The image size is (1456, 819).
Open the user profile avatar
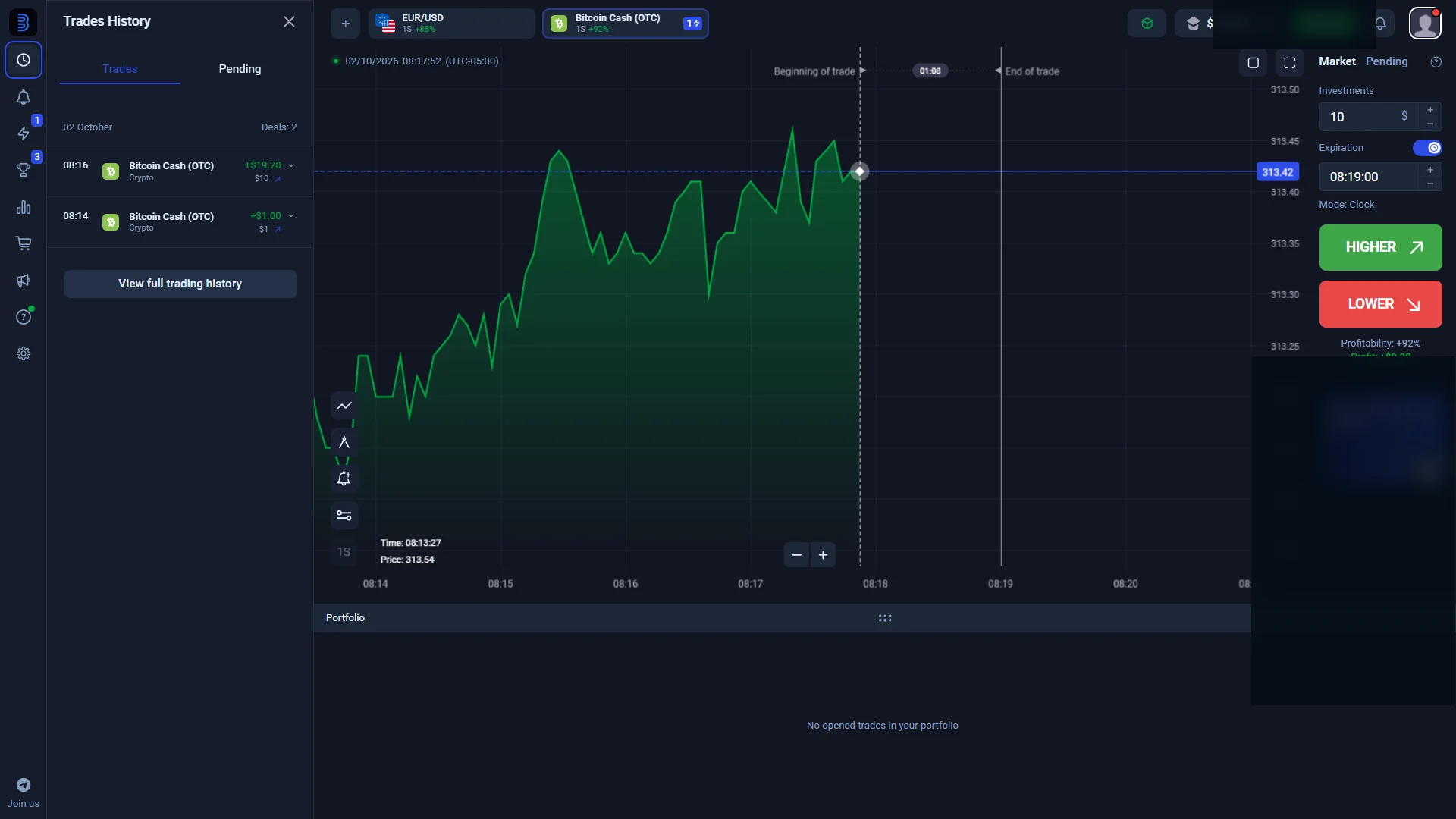(1425, 24)
